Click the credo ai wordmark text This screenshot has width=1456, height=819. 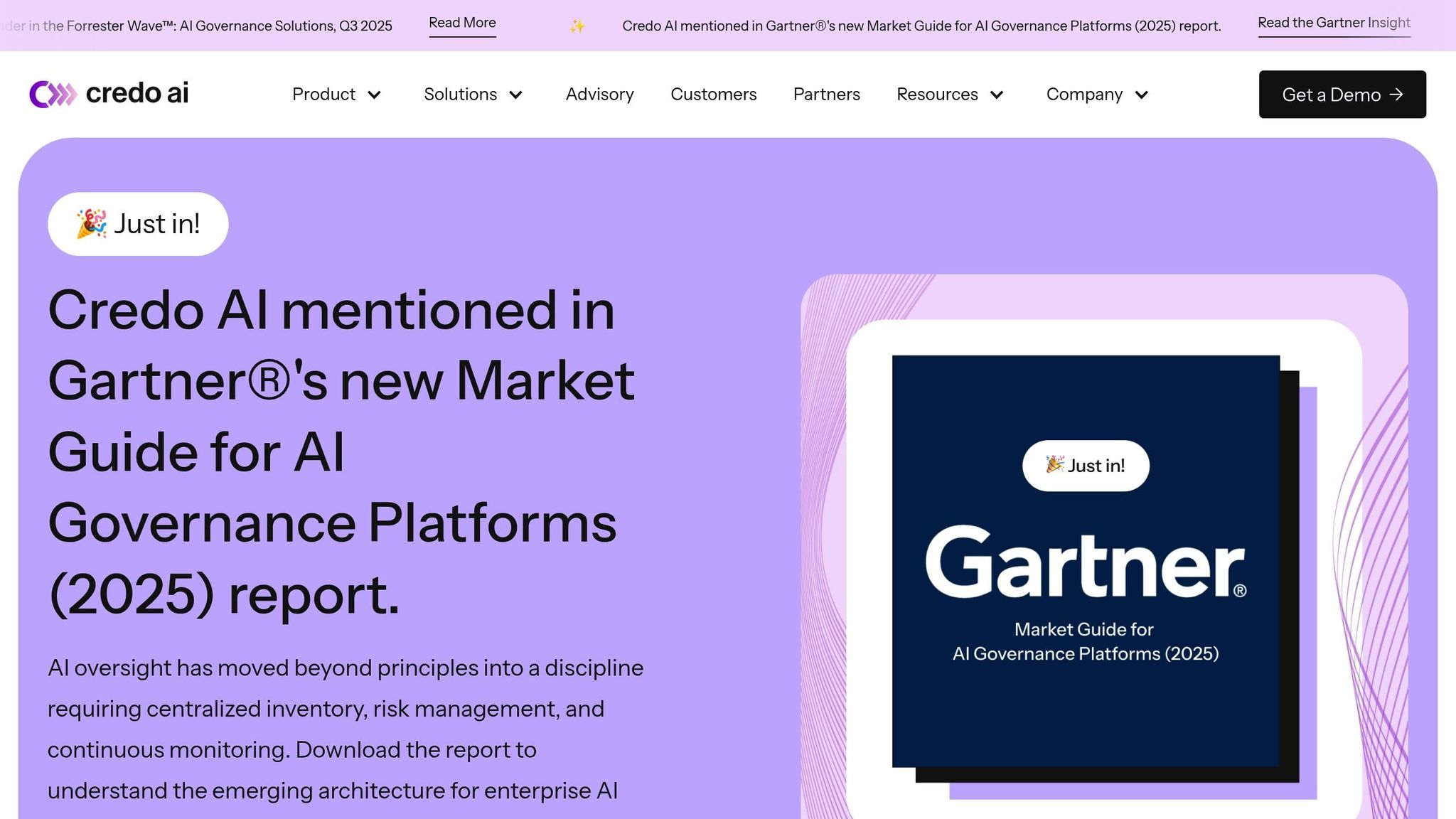point(137,93)
